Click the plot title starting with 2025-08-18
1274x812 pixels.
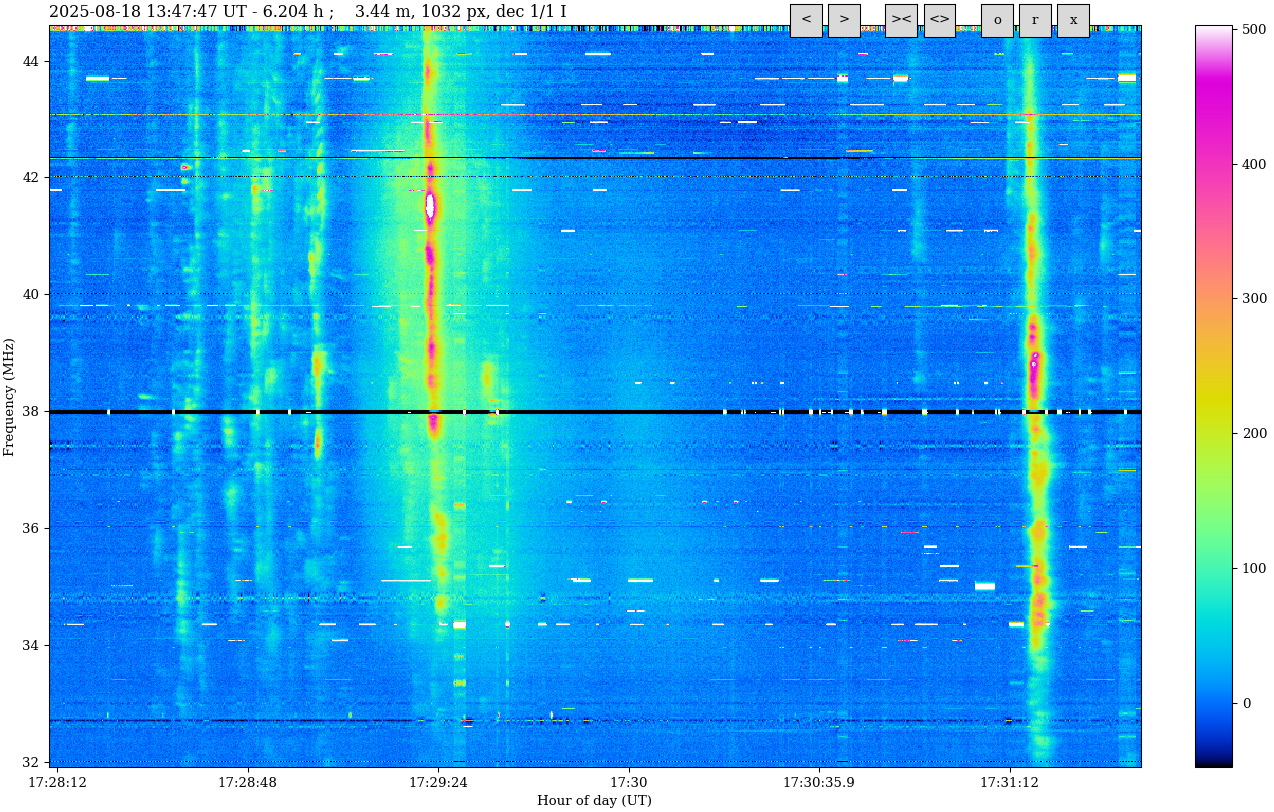(x=307, y=12)
